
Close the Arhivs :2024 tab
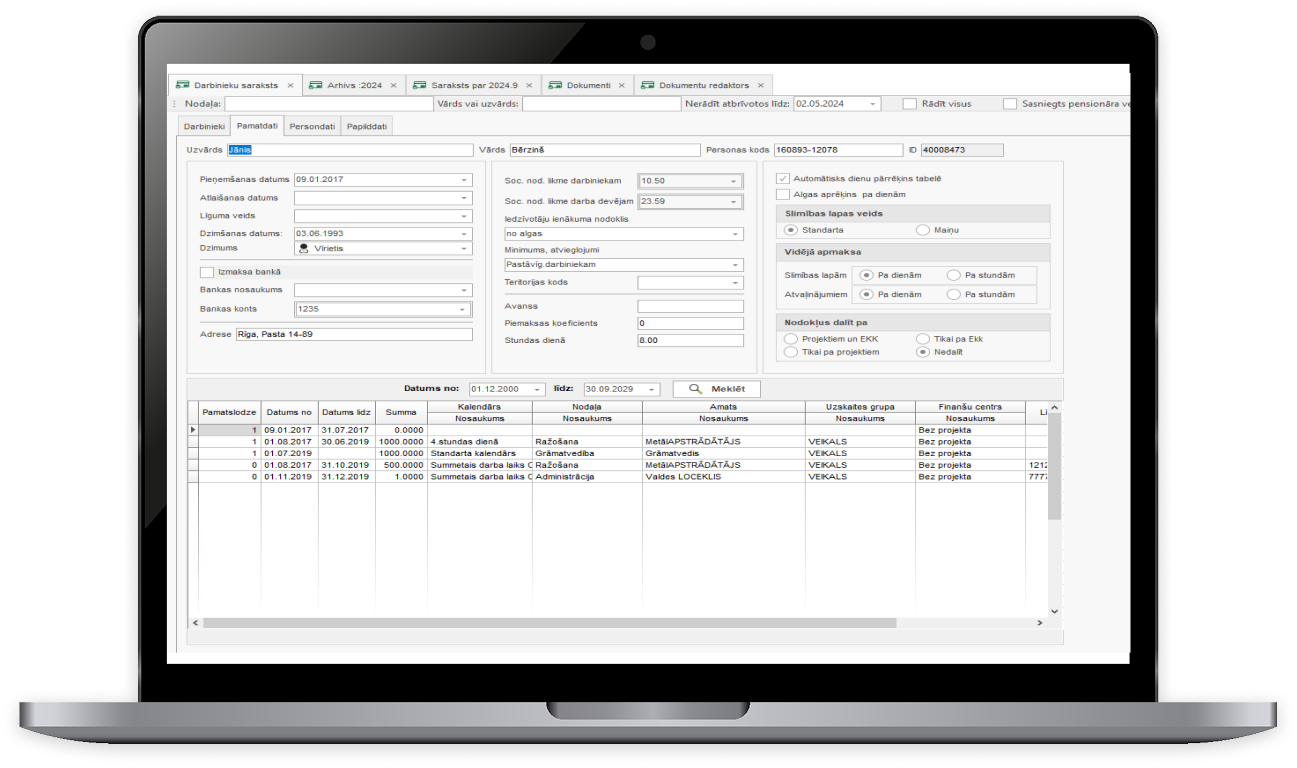[x=393, y=86]
